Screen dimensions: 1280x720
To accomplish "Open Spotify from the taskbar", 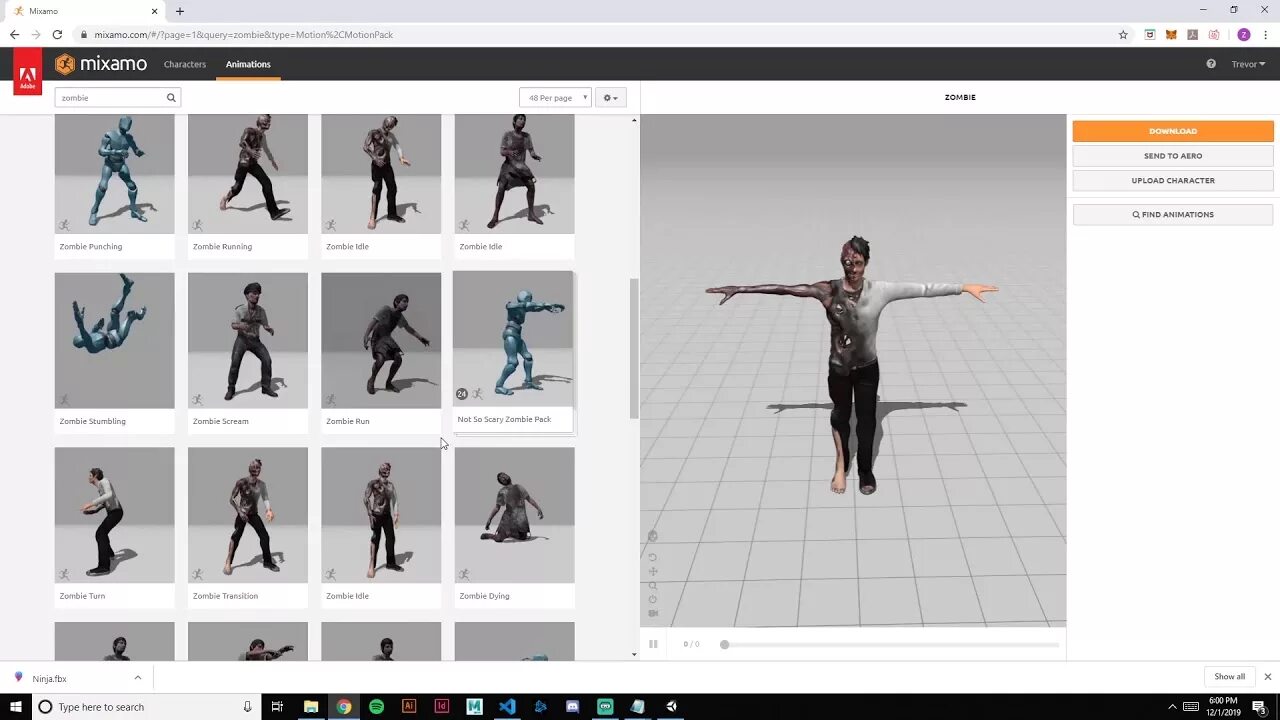I will [376, 707].
